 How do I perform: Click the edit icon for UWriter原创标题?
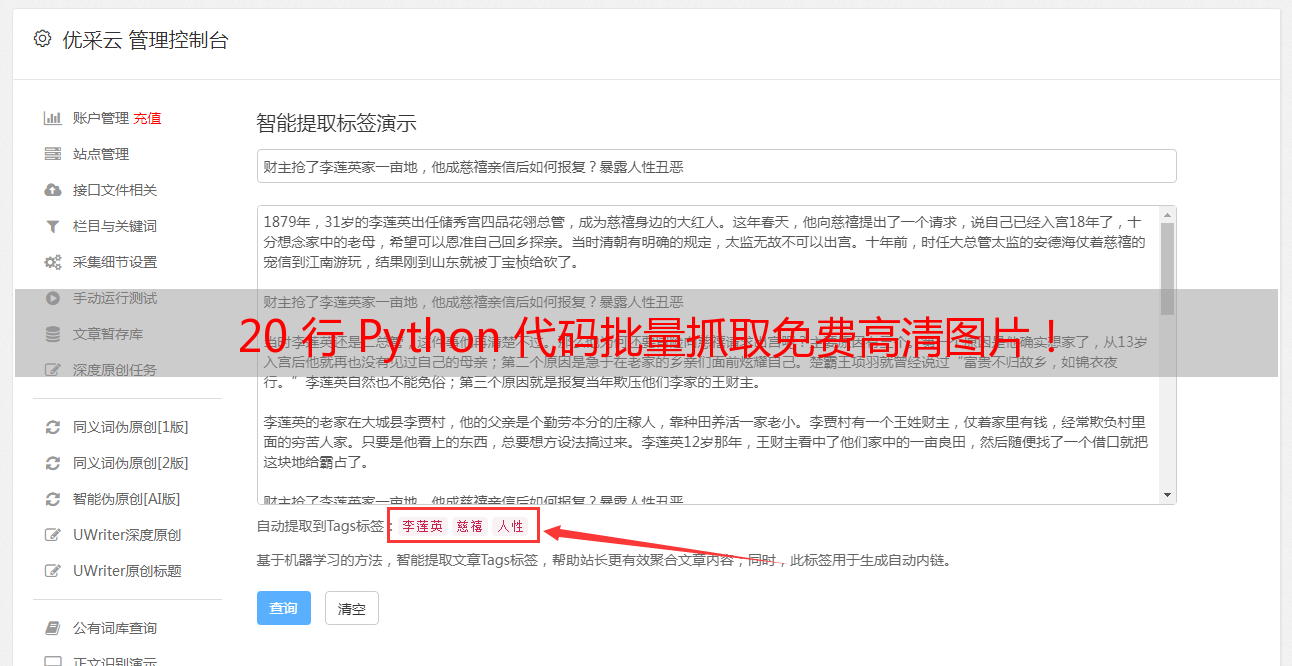[x=53, y=571]
